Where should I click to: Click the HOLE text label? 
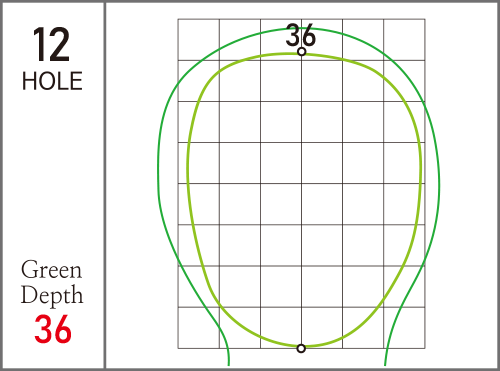(52, 81)
